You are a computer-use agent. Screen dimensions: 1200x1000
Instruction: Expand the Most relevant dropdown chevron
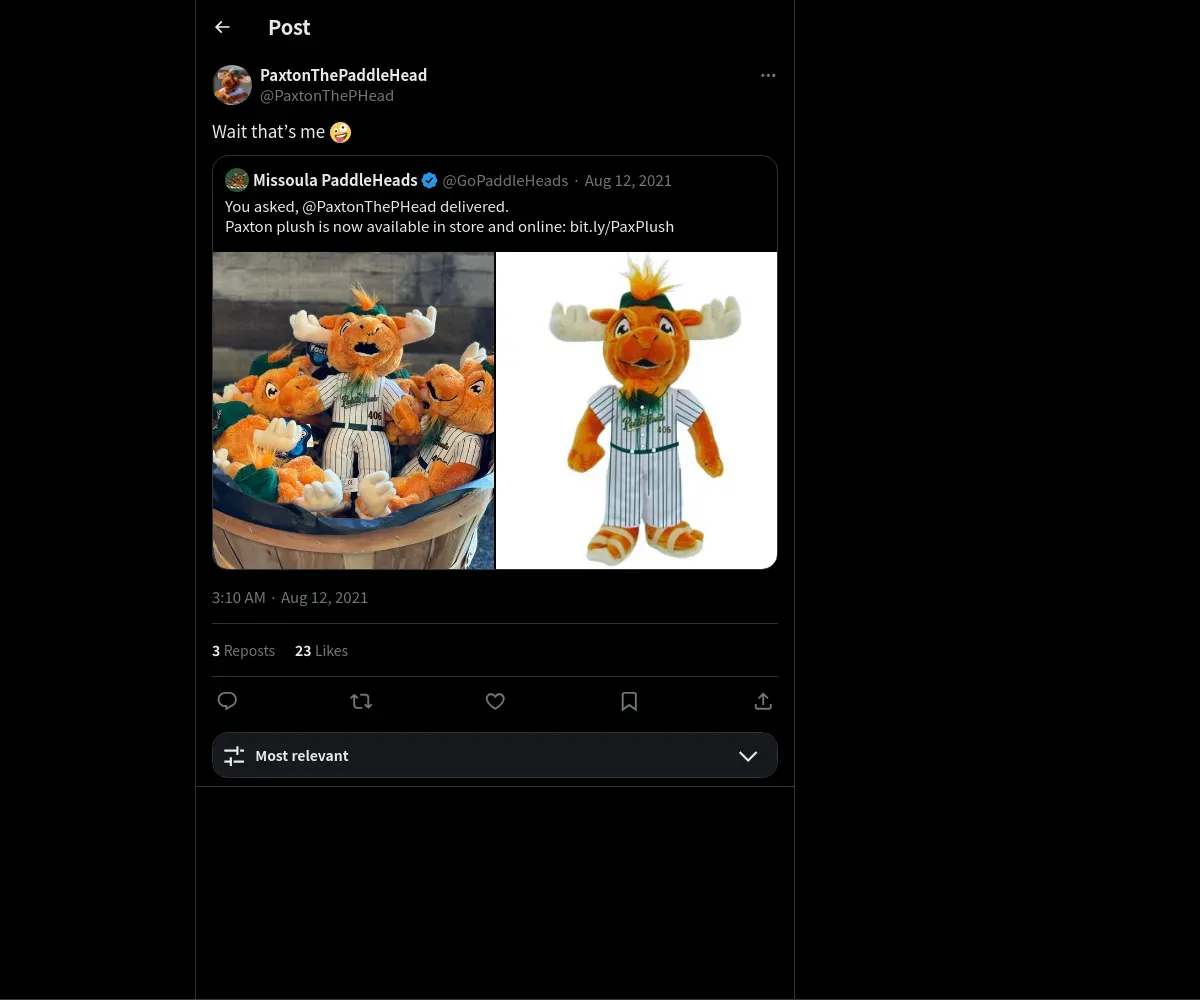[x=748, y=756]
